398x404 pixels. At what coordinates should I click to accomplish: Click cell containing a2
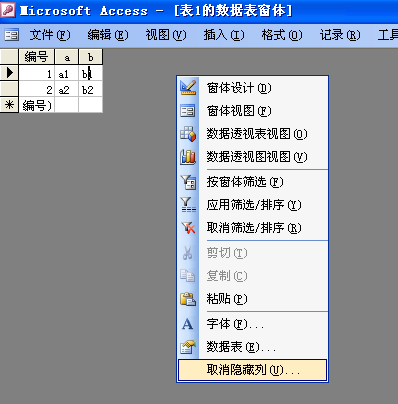67,89
